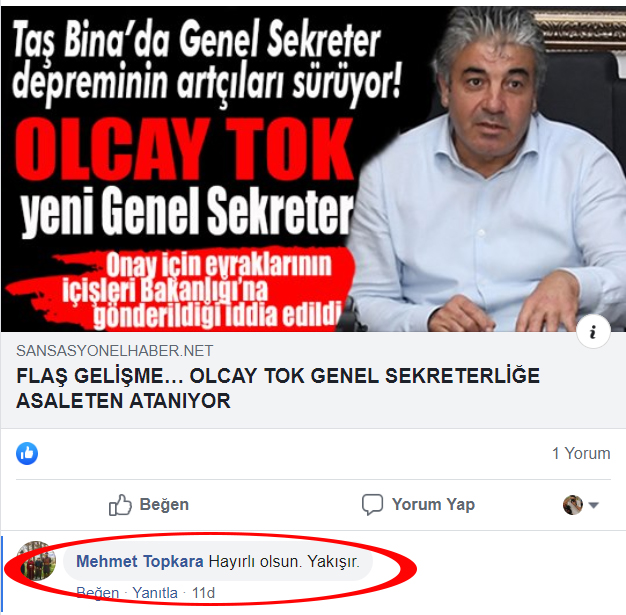The image size is (626, 615).
Task: Click the ASALETEN ATANIYOR title line
Action: point(123,401)
